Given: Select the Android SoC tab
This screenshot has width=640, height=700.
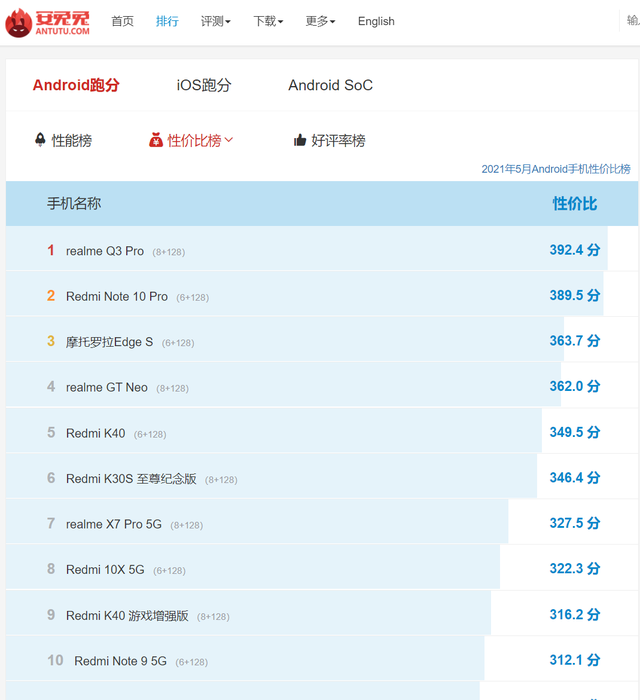Looking at the screenshot, I should [330, 85].
